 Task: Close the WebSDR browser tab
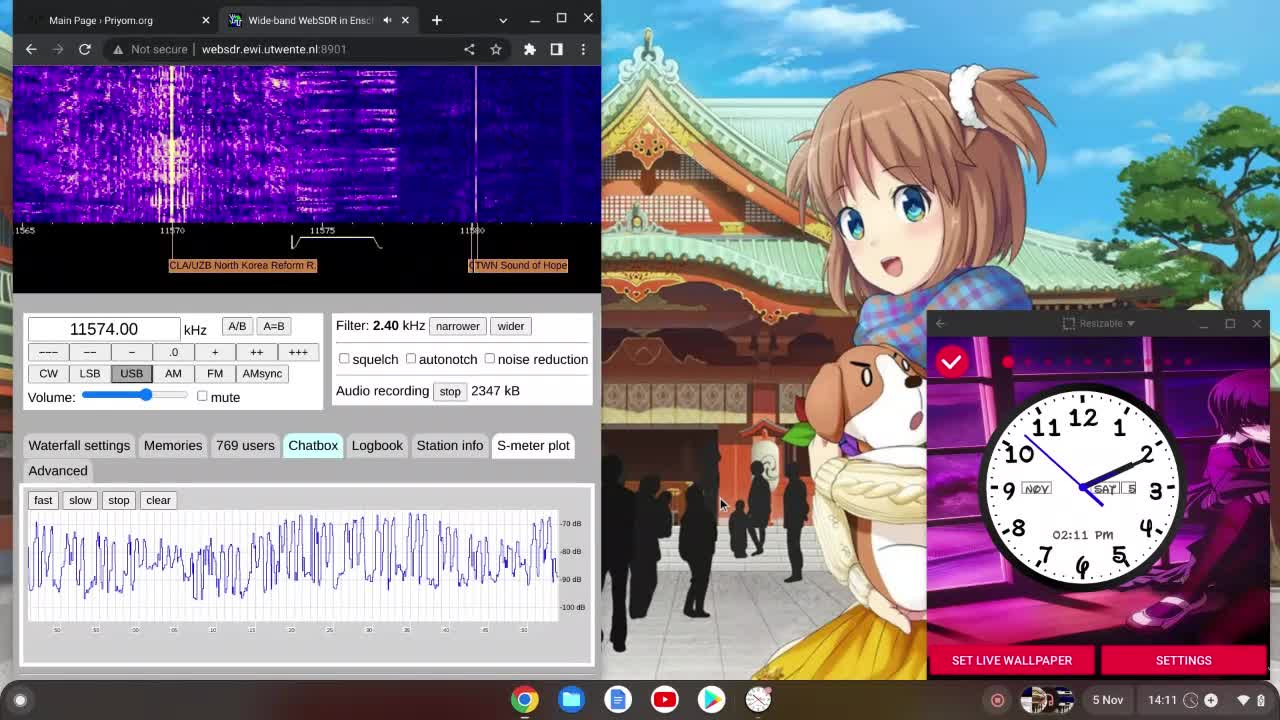tap(405, 20)
